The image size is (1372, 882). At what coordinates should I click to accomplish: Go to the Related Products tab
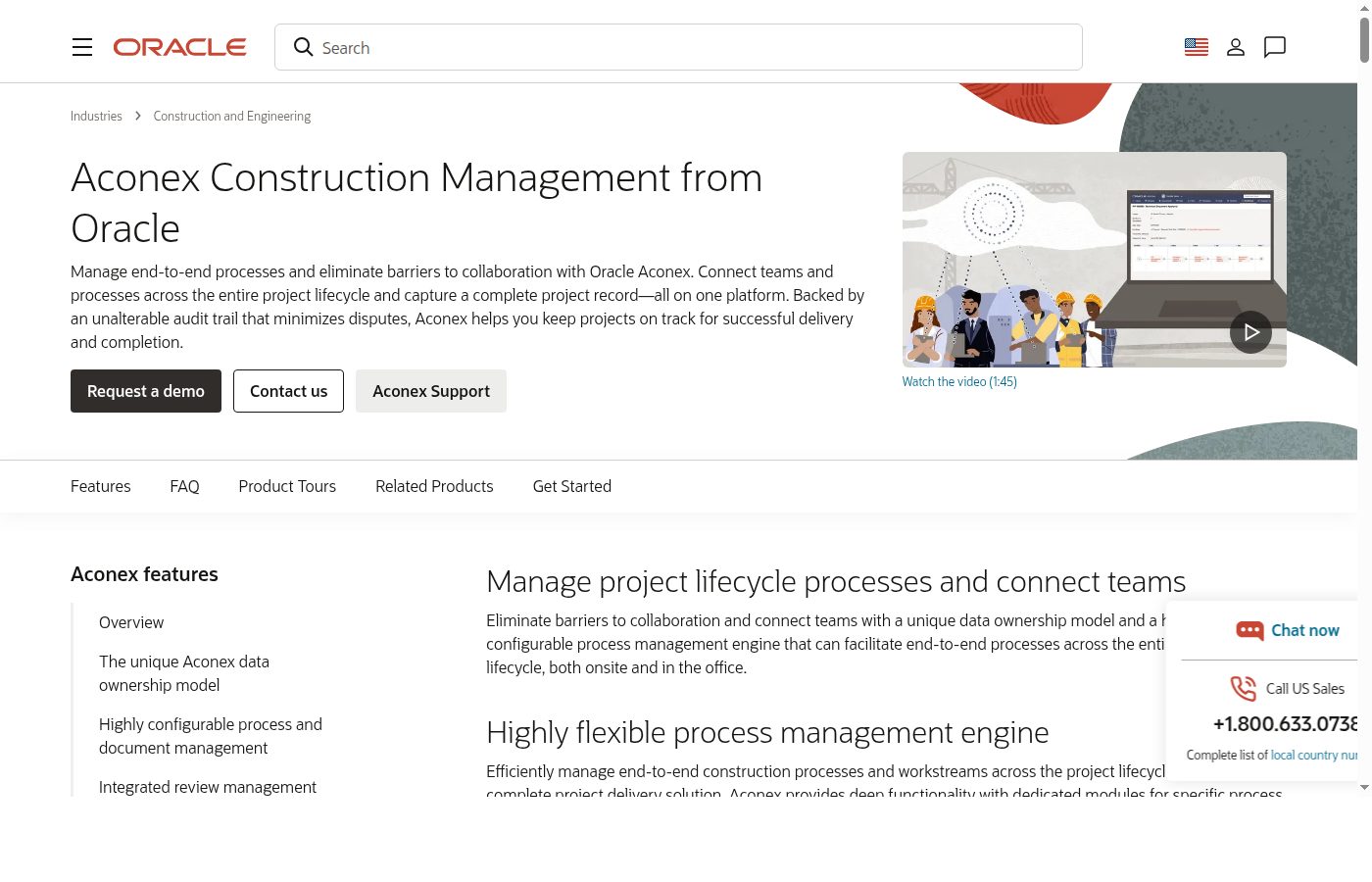(x=434, y=486)
